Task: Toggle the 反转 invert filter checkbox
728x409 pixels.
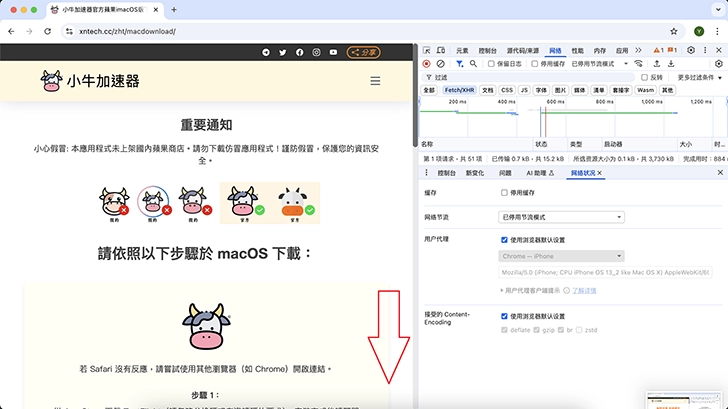Action: click(x=644, y=78)
